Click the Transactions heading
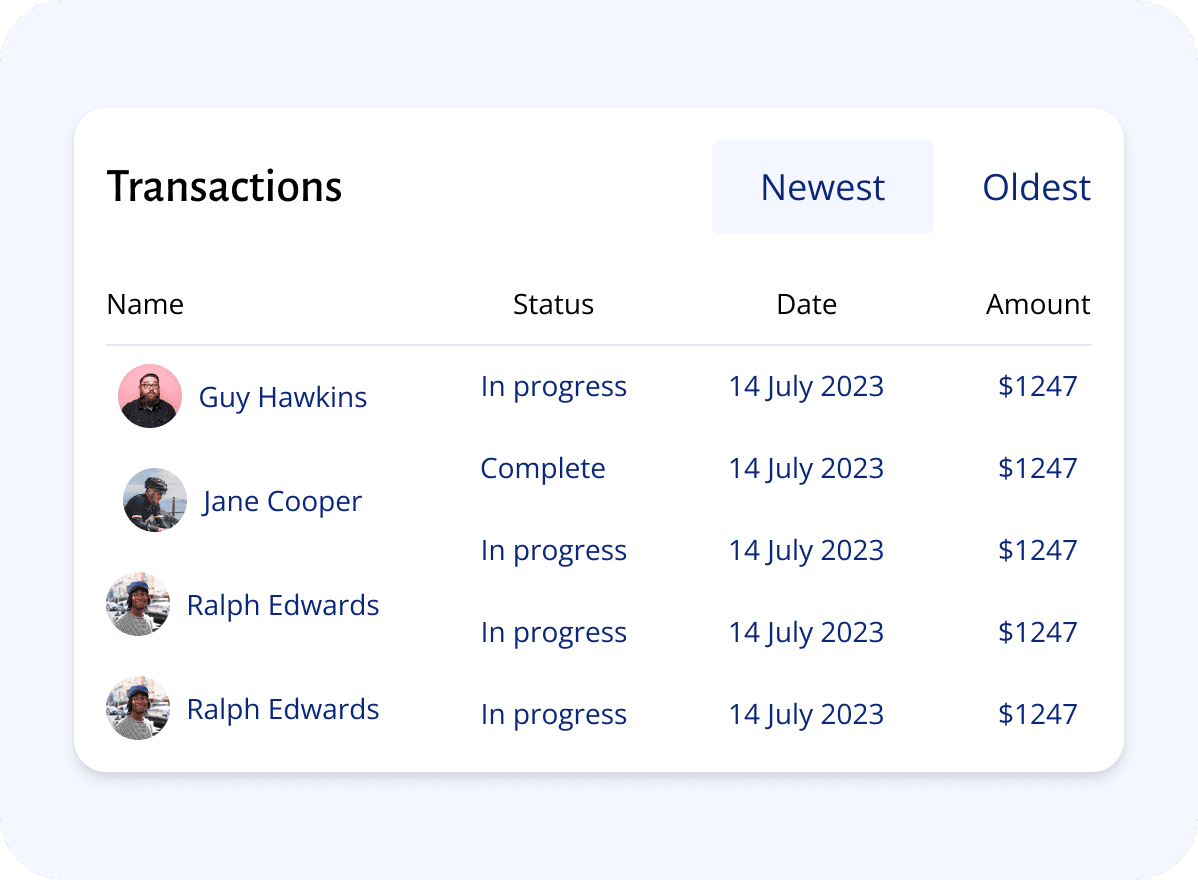This screenshot has height=880, width=1198. pos(225,187)
